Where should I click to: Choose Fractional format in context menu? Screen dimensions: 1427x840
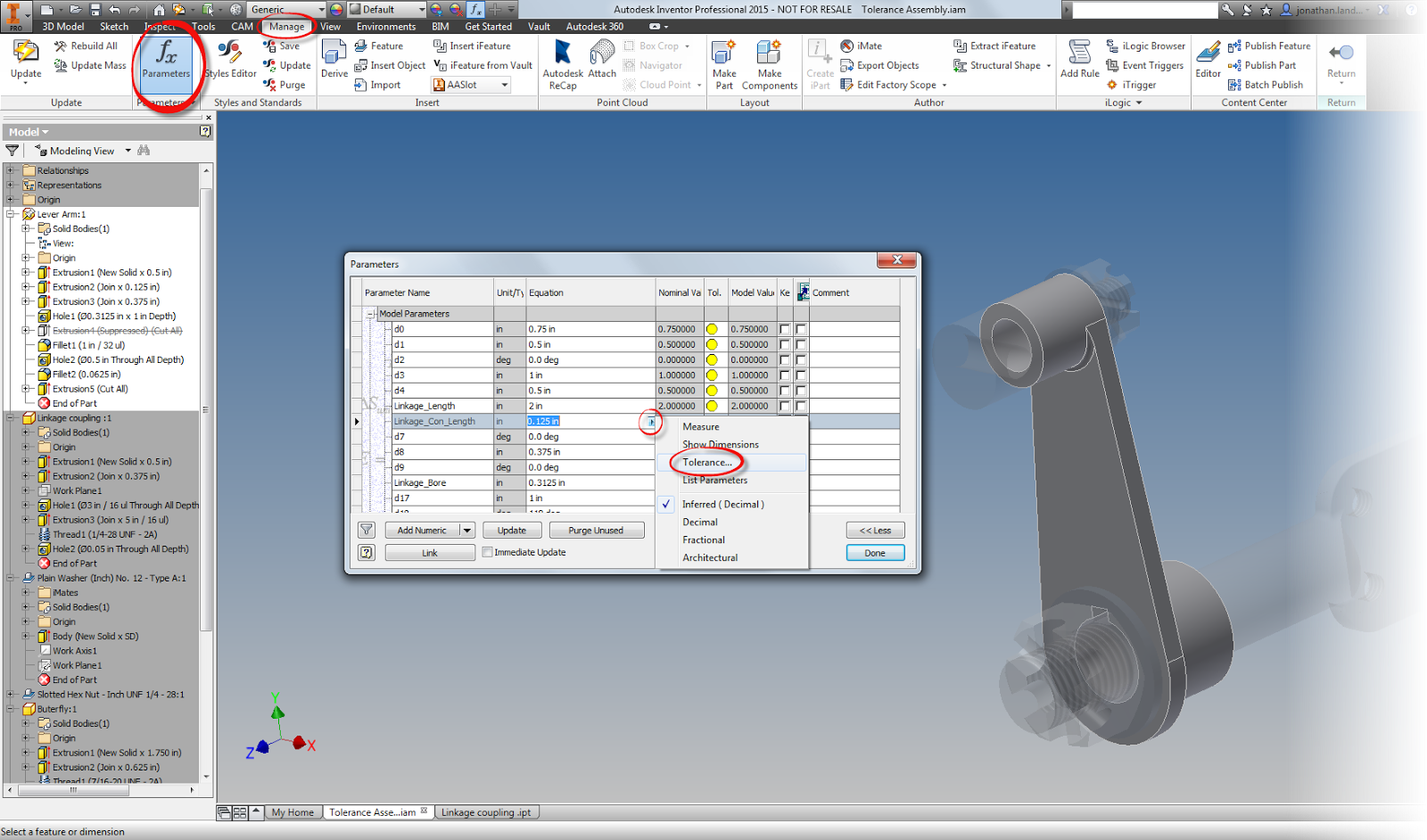coord(704,539)
